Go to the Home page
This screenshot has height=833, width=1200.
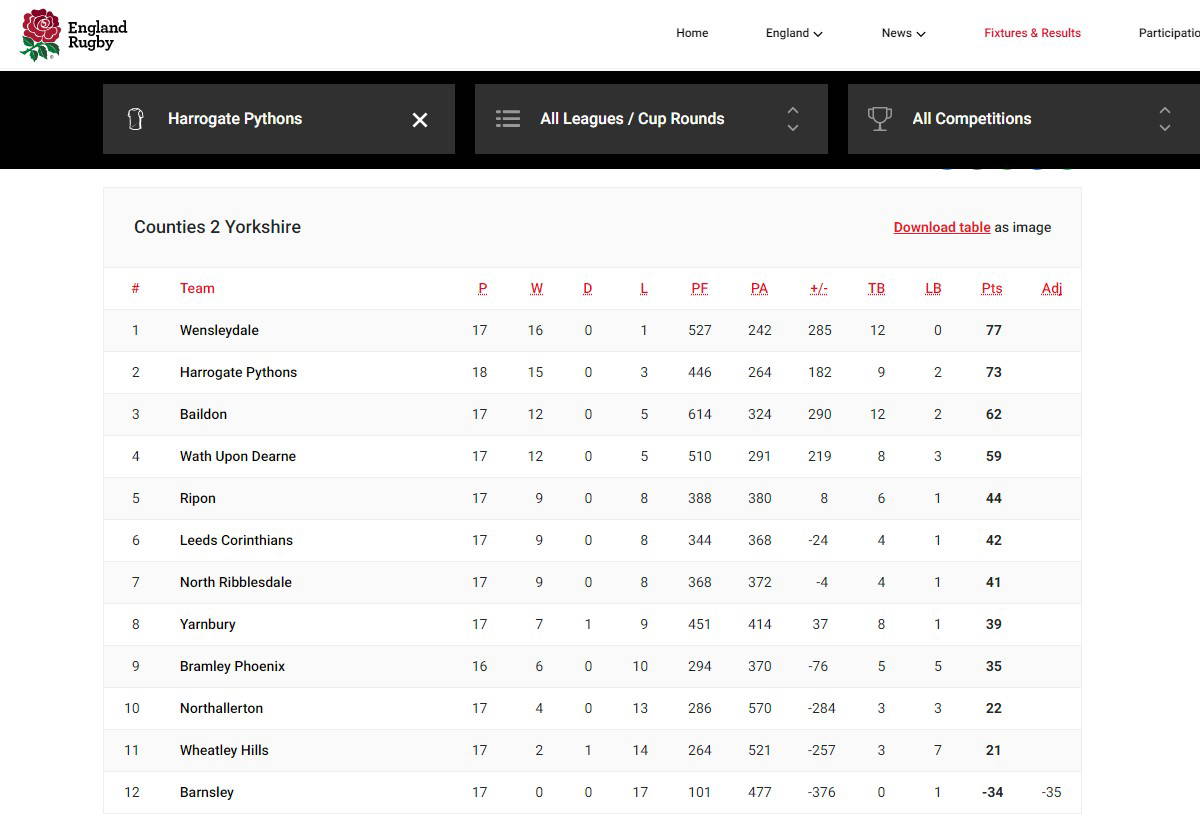click(x=692, y=33)
